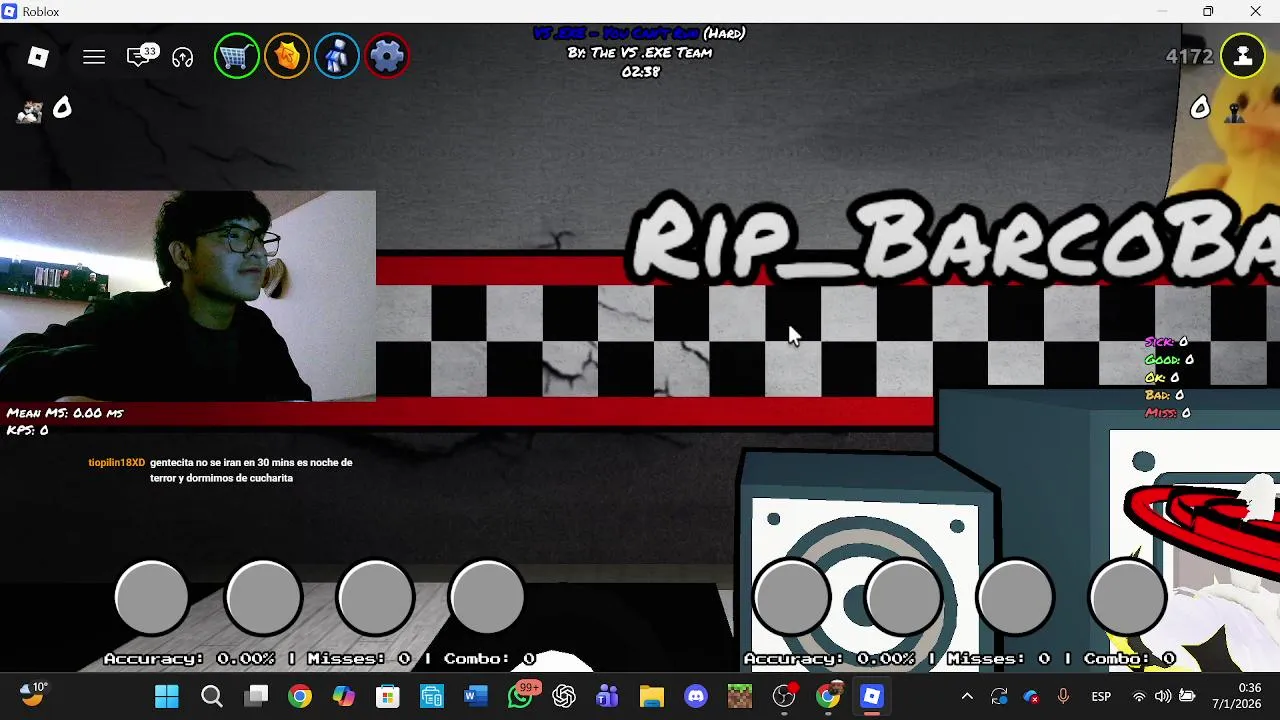Click the 'Mean MS: 0.00 ms' label
1280x720 pixels.
pos(65,413)
